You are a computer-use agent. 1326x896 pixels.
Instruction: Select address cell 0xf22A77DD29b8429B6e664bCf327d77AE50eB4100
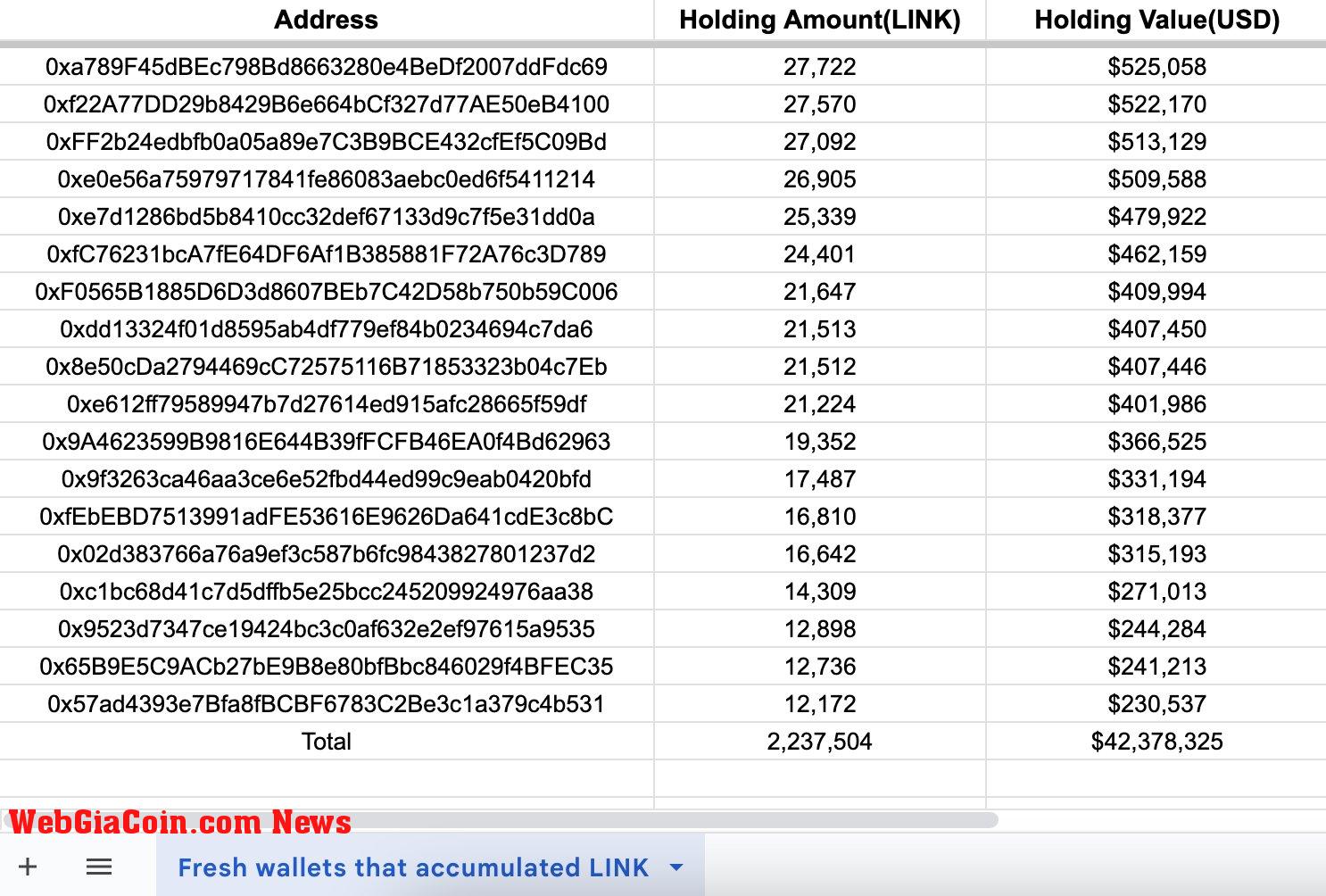tap(327, 104)
